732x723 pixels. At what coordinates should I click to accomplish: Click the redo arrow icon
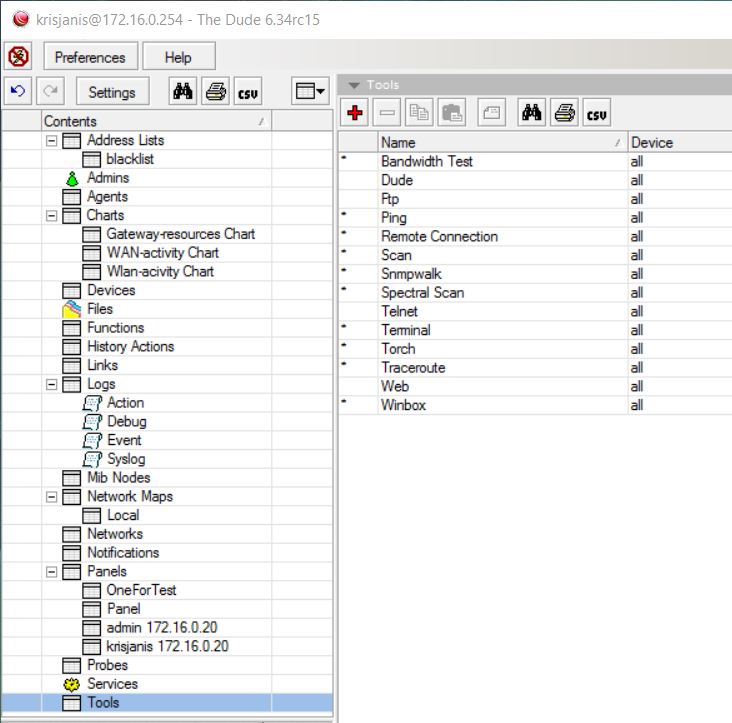point(50,91)
